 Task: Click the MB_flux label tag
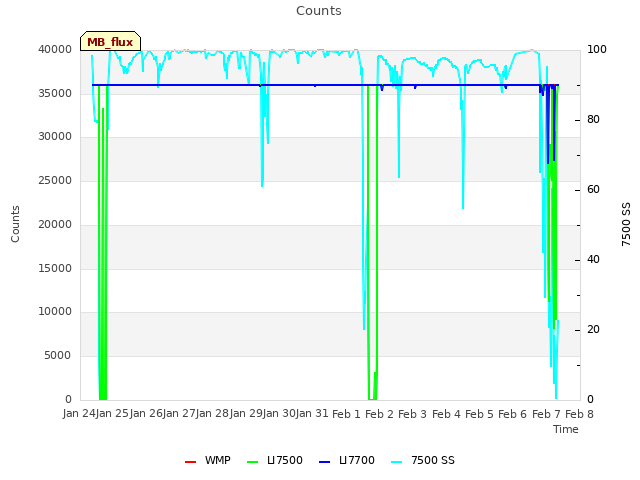(x=110, y=41)
